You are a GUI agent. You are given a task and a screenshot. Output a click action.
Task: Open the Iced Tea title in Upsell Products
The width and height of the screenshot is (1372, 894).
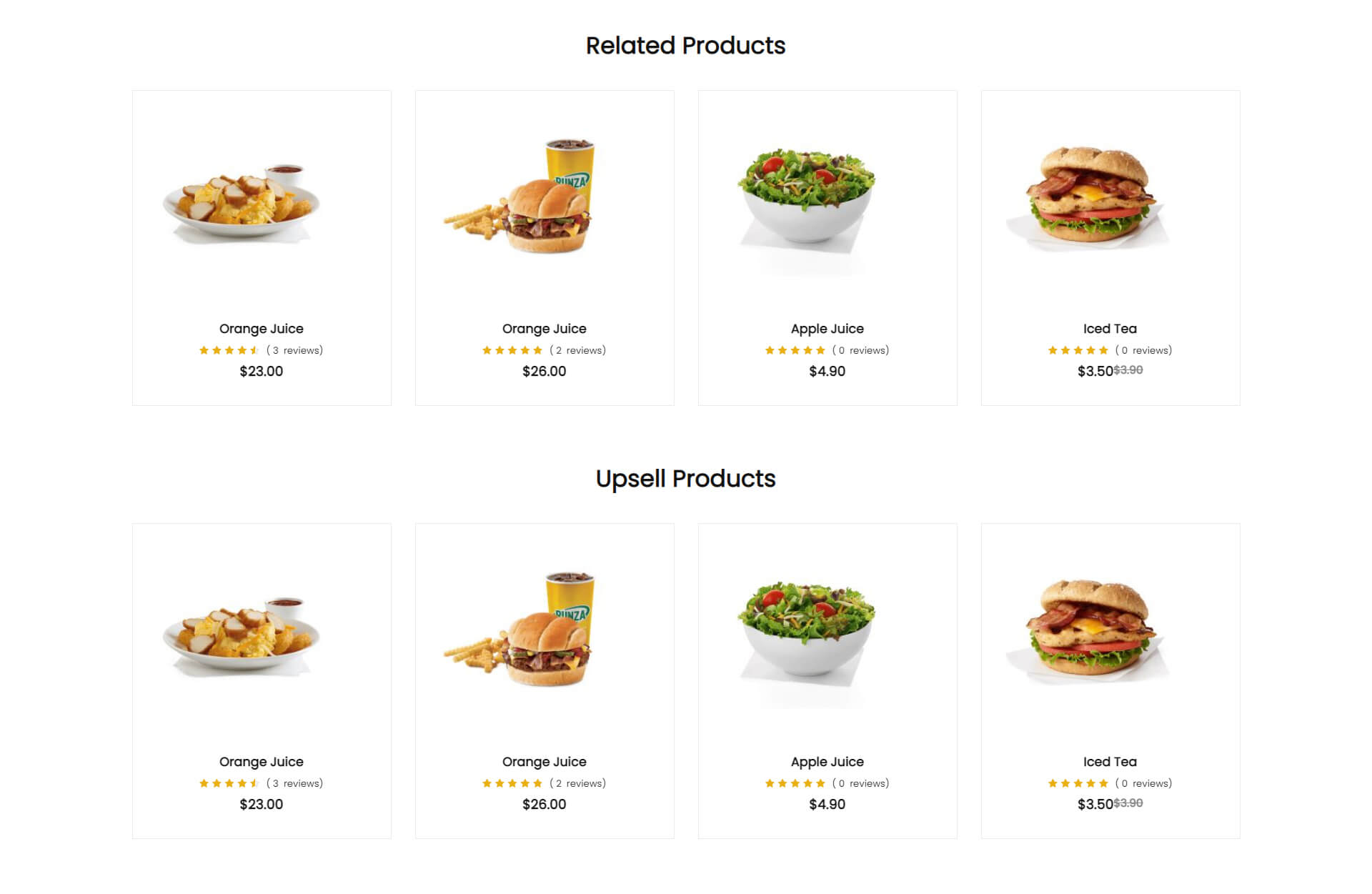[1110, 762]
